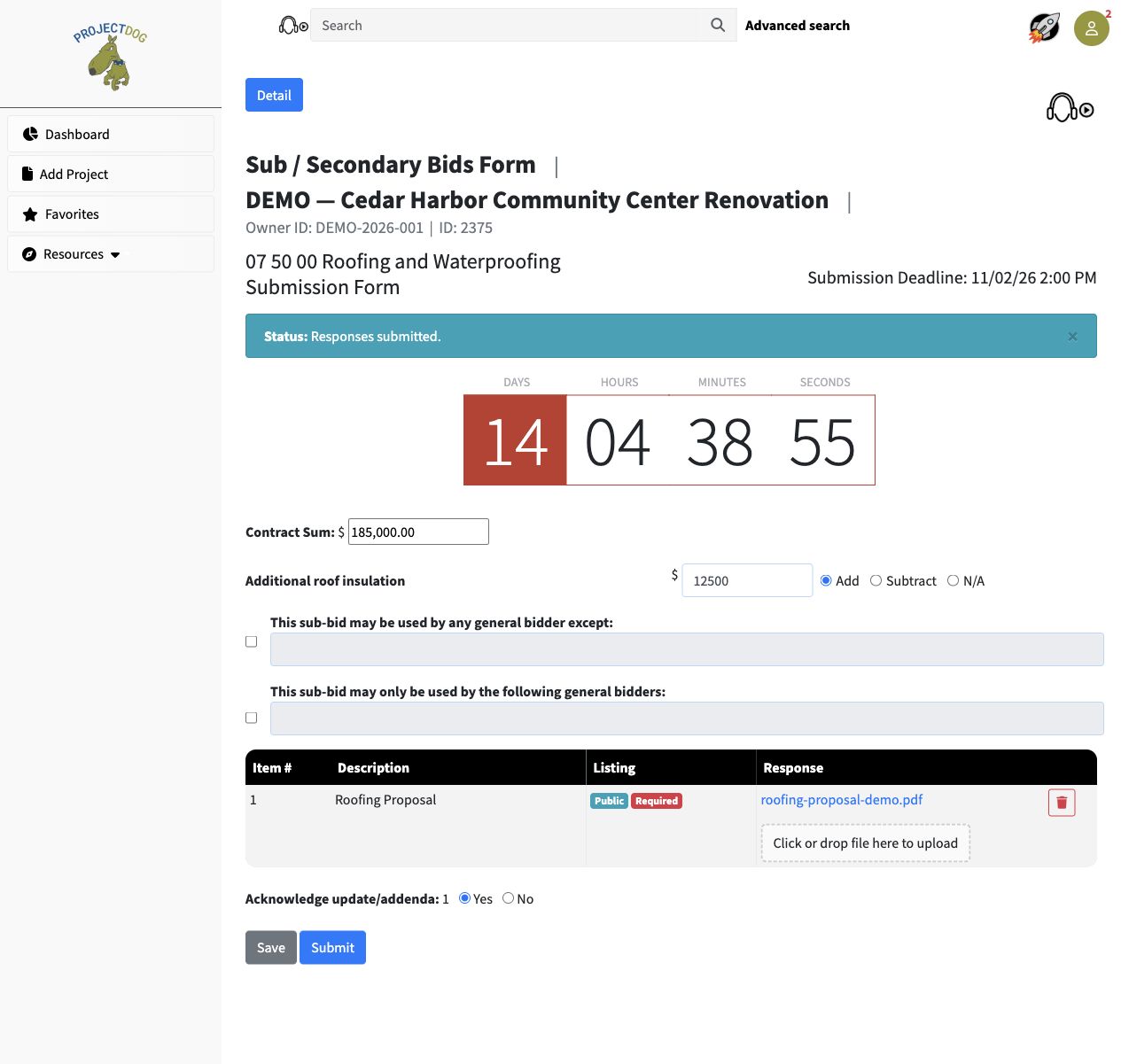
Task: Check the 'any general bidder except' checkbox
Action: pyautogui.click(x=252, y=641)
